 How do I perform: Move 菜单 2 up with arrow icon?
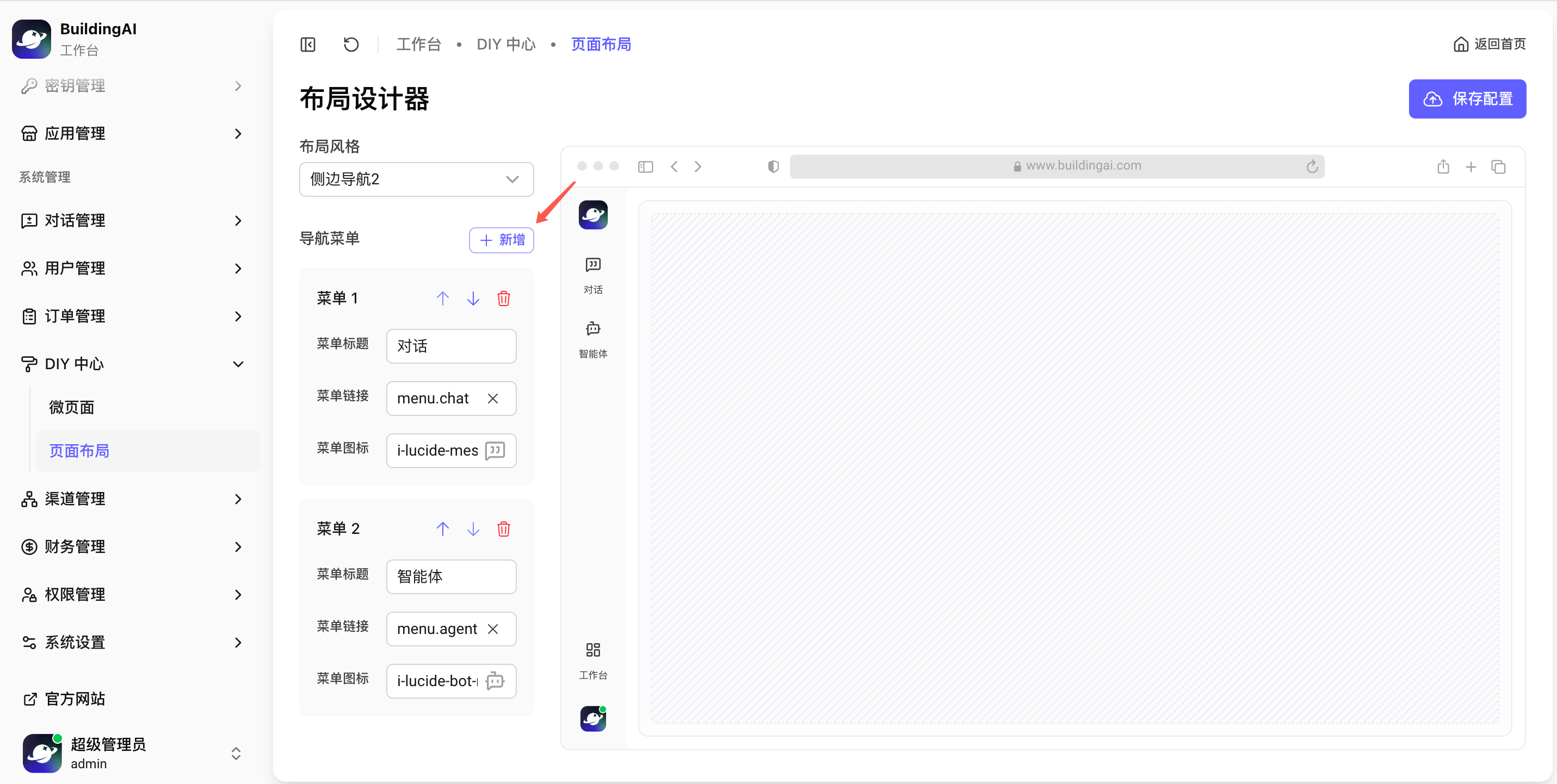[x=442, y=529]
